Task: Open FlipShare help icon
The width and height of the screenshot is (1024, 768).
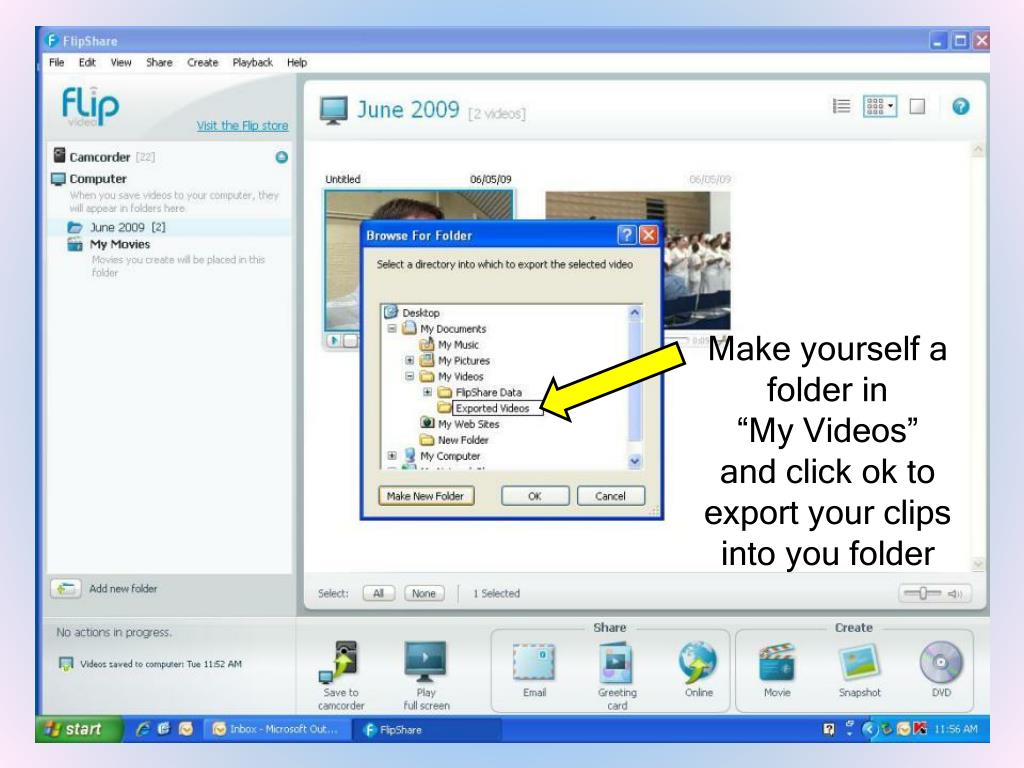Action: pyautogui.click(x=961, y=106)
